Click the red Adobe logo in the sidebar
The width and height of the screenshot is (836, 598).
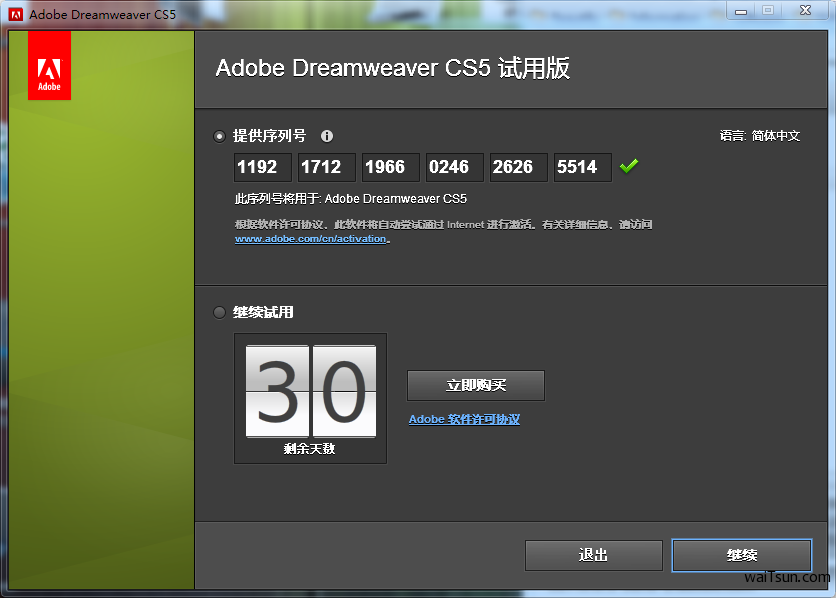coord(50,66)
